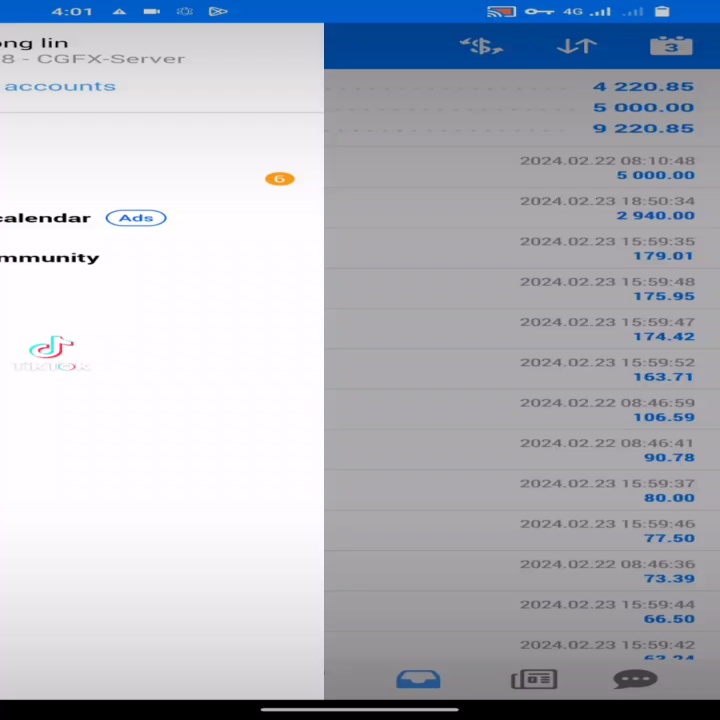Open the news tab icon
This screenshot has height=720, width=720.
point(534,679)
